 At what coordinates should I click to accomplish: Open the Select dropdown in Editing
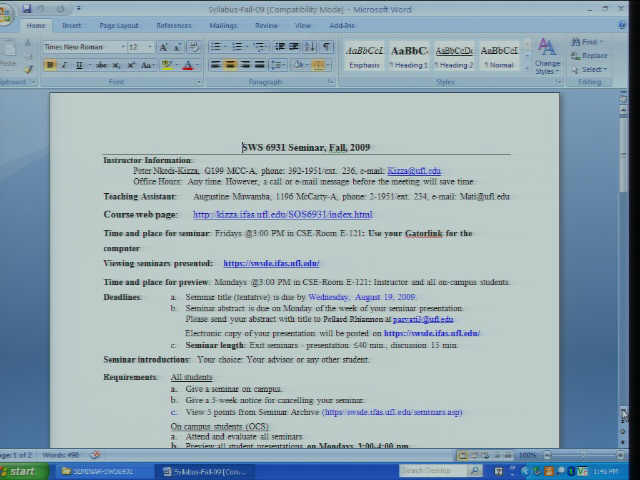pos(589,69)
